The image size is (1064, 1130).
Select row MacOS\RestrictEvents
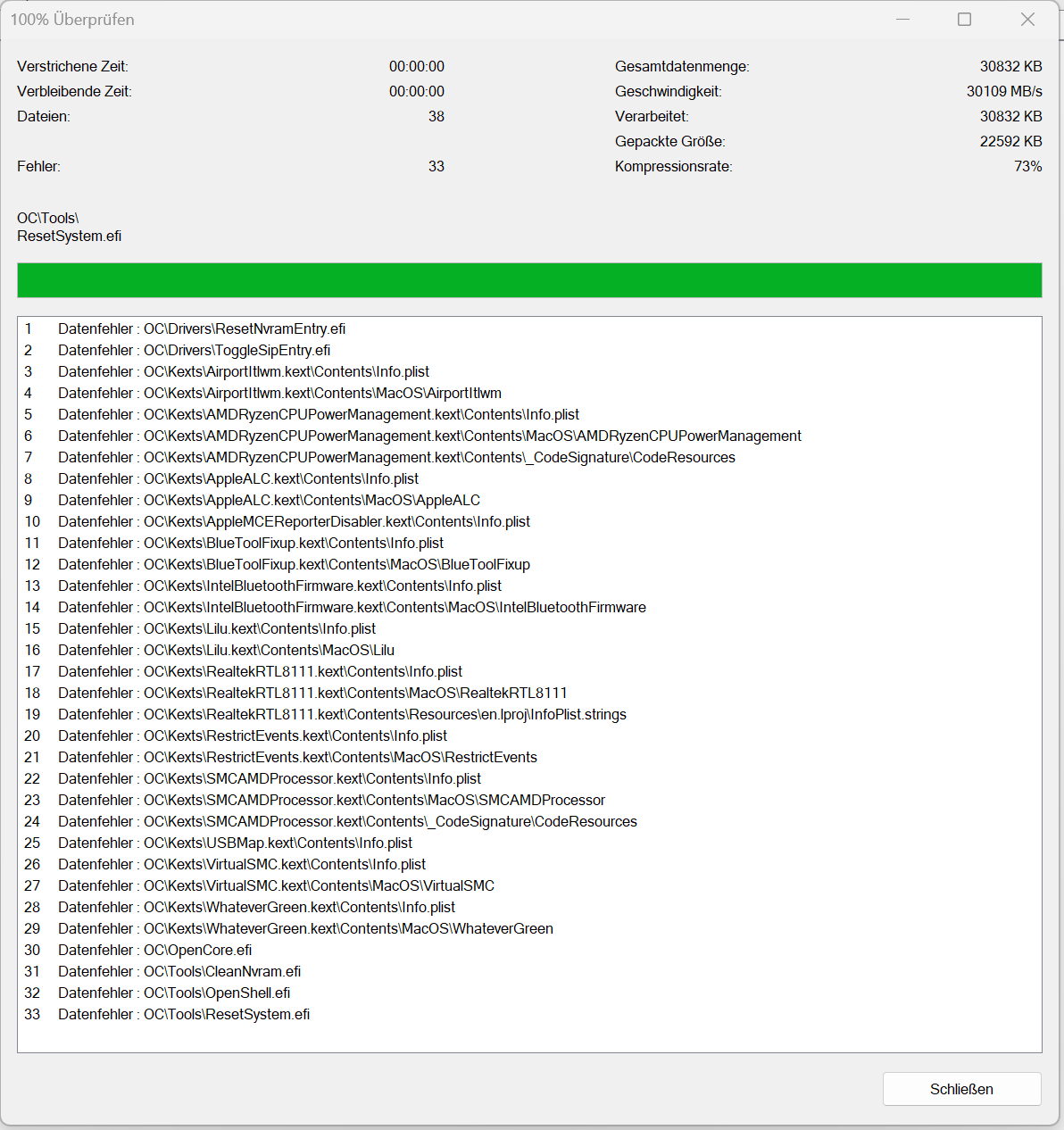coord(529,757)
